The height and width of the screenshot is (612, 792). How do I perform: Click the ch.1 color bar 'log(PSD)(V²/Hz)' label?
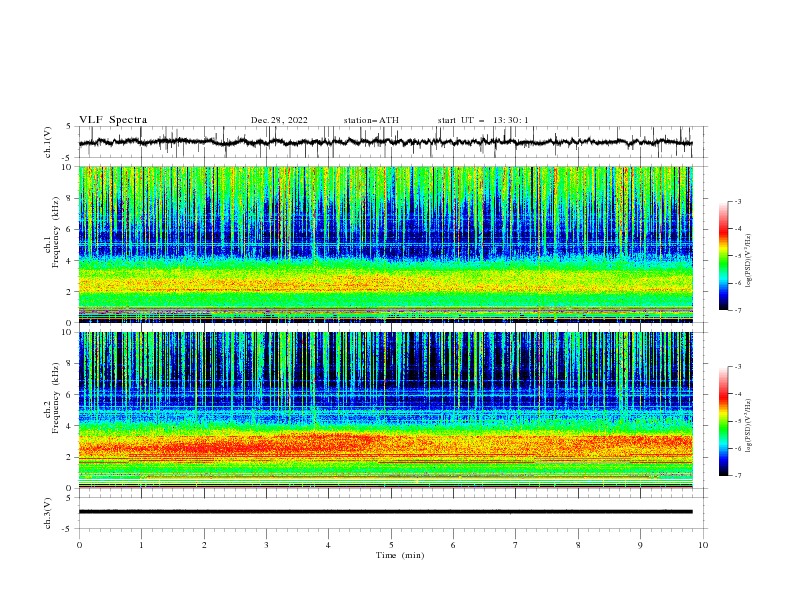[749, 261]
